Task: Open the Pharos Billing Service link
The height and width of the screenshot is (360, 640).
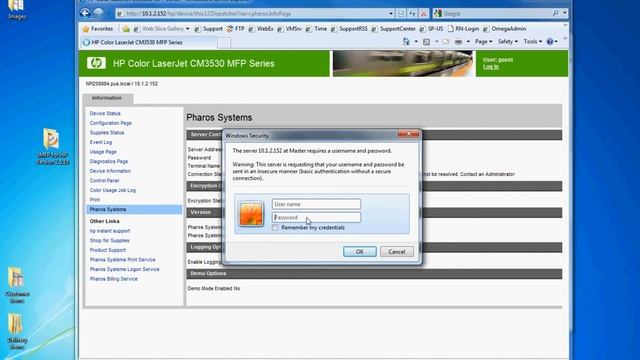Action: click(x=113, y=279)
